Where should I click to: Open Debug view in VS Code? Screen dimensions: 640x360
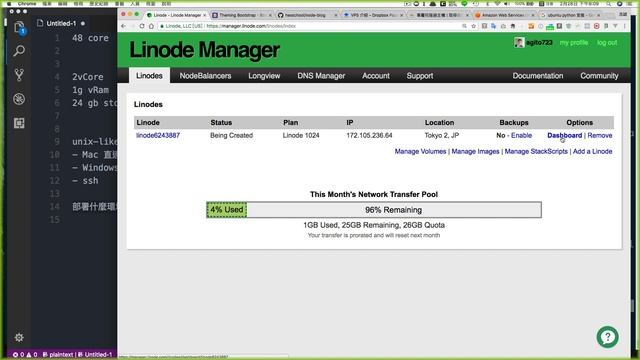(19, 99)
